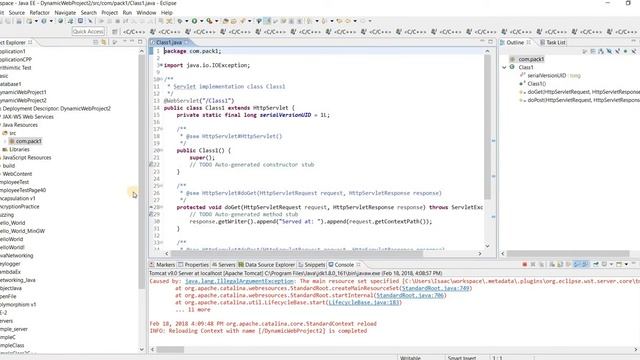Viewport: 640px width, 360px height.
Task: Terminate the running Tomcat server in Console
Action: pos(524,264)
